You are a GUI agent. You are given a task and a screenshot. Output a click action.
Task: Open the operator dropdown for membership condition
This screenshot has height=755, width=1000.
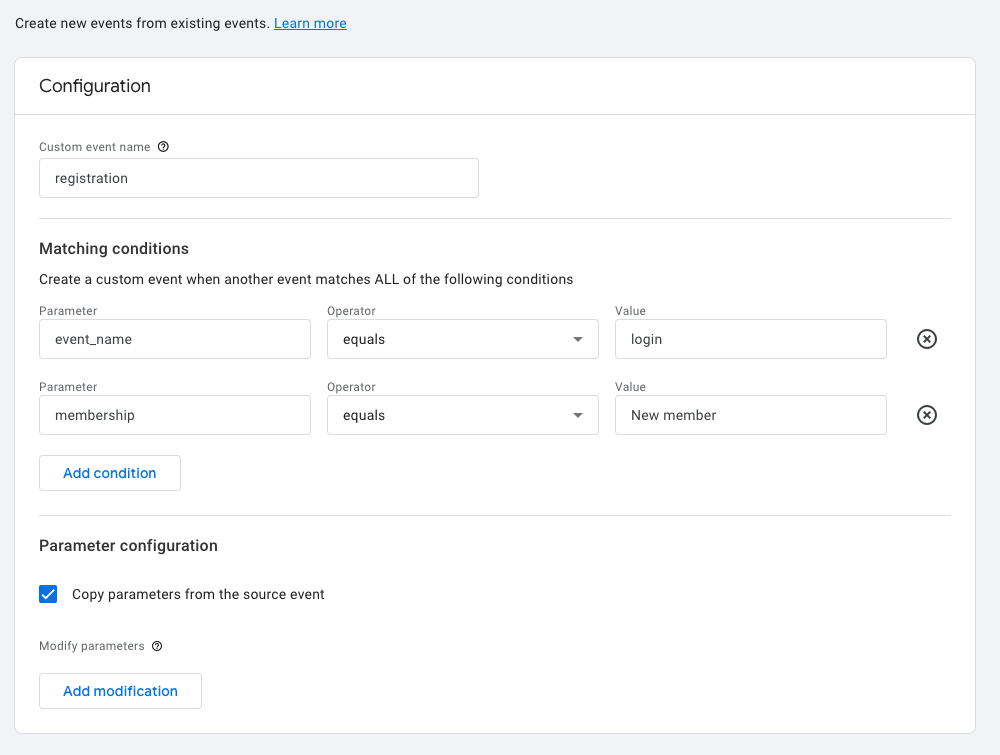click(462, 415)
